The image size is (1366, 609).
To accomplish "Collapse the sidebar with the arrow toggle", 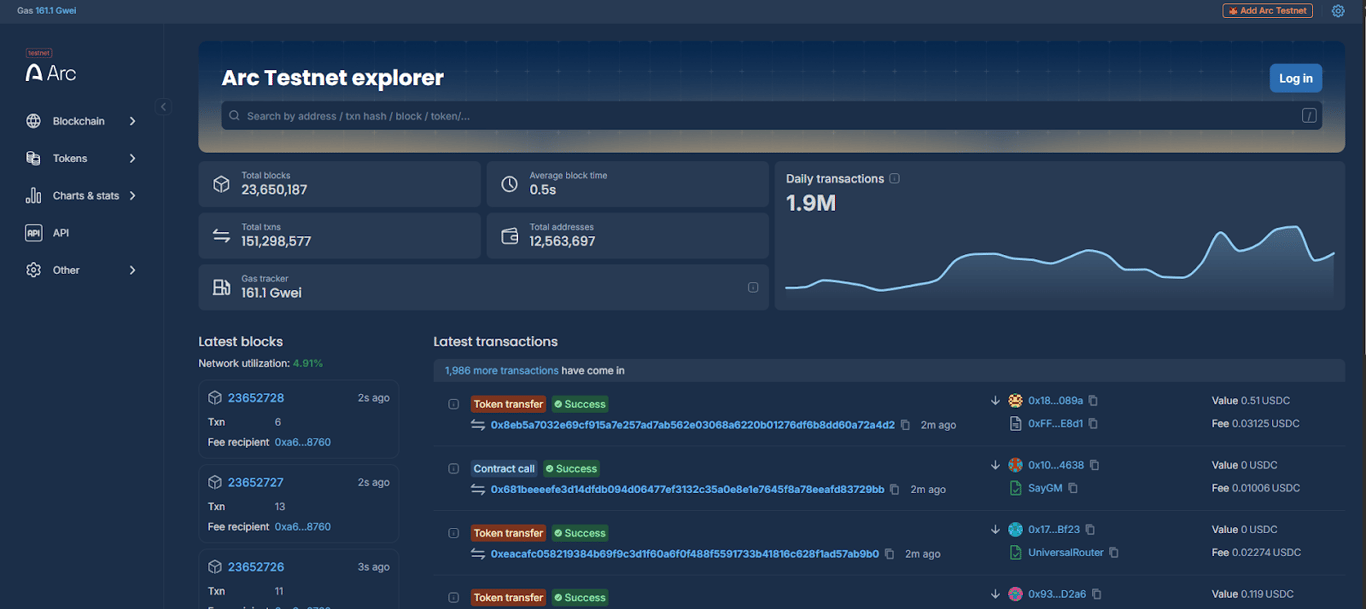I will point(164,107).
